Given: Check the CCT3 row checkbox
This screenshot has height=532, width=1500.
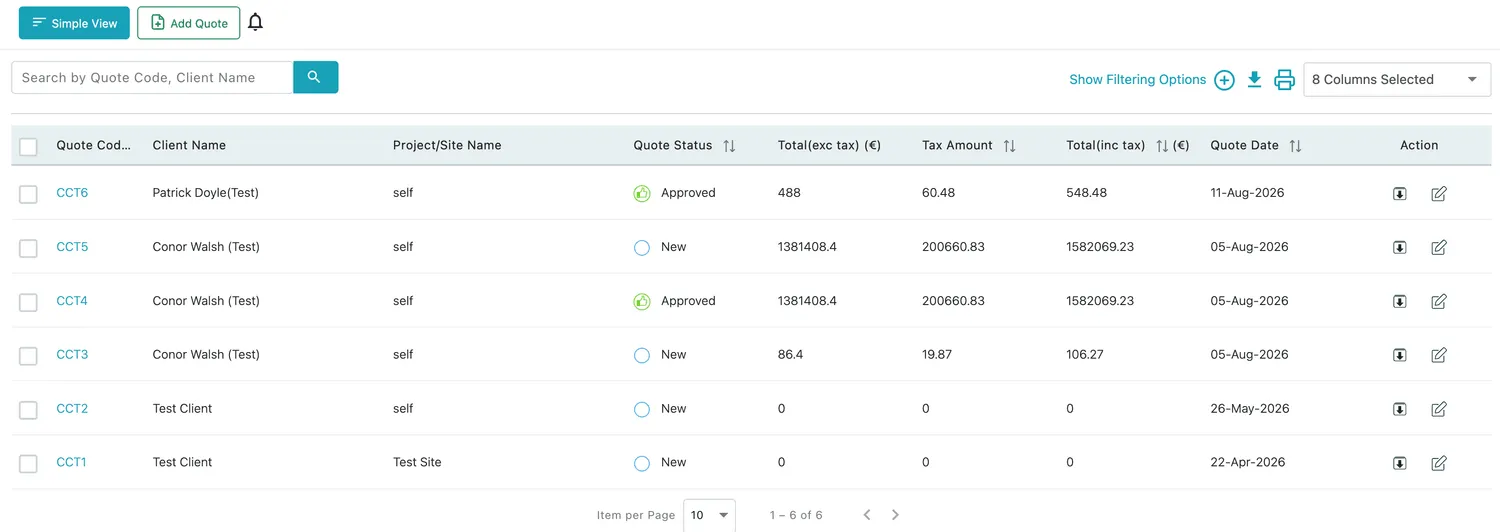Looking at the screenshot, I should [28, 356].
